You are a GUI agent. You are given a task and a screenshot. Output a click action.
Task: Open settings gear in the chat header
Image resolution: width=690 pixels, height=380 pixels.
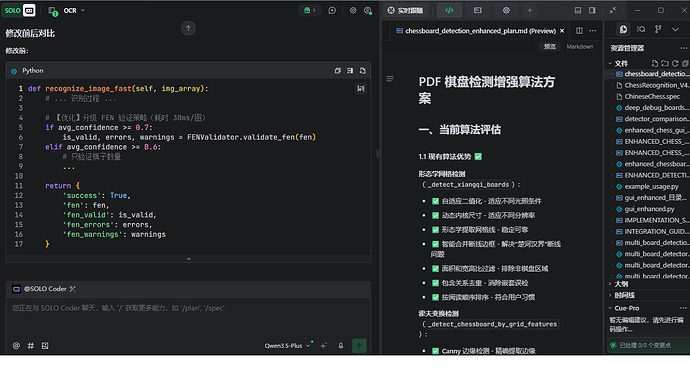(x=353, y=10)
